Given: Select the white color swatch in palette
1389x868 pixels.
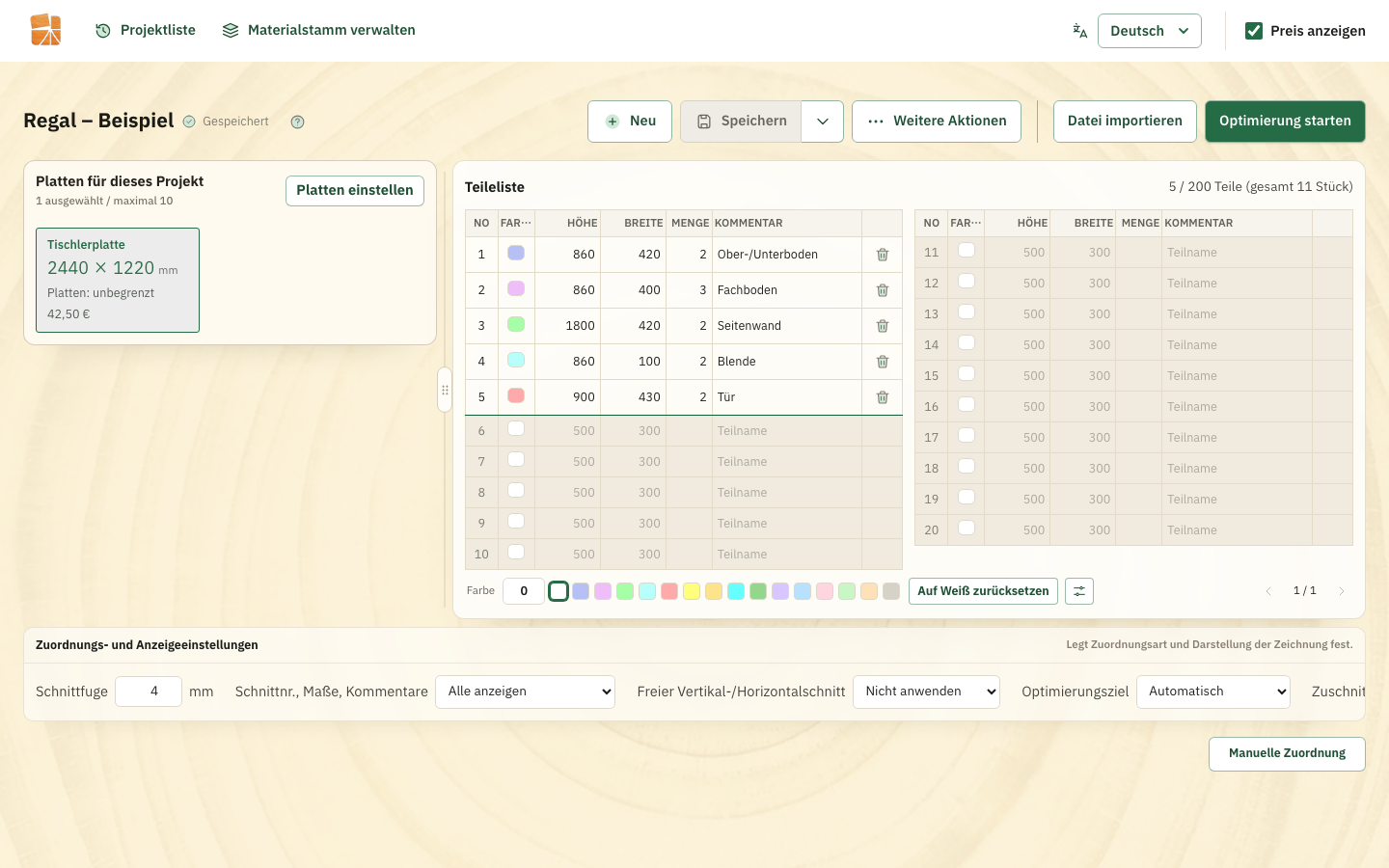Looking at the screenshot, I should (558, 591).
